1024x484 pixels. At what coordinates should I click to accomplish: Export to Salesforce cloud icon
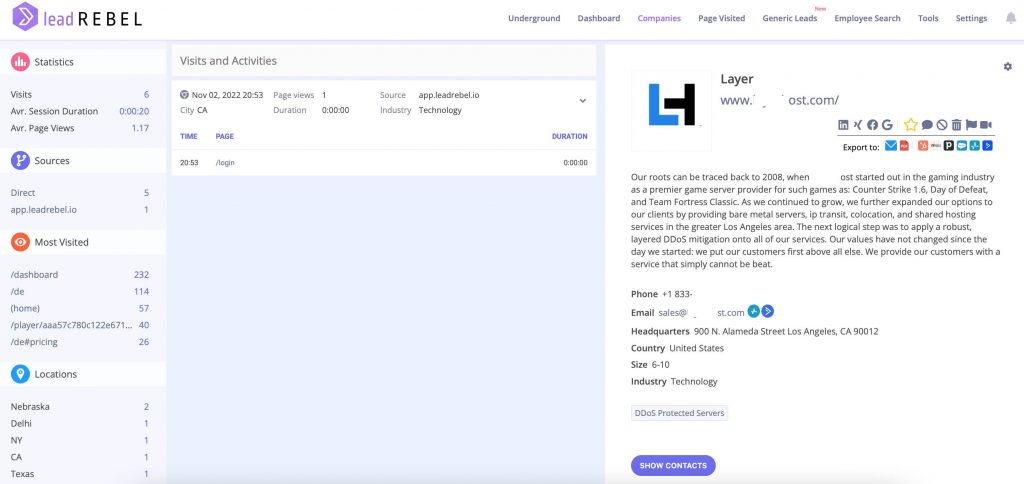point(962,146)
